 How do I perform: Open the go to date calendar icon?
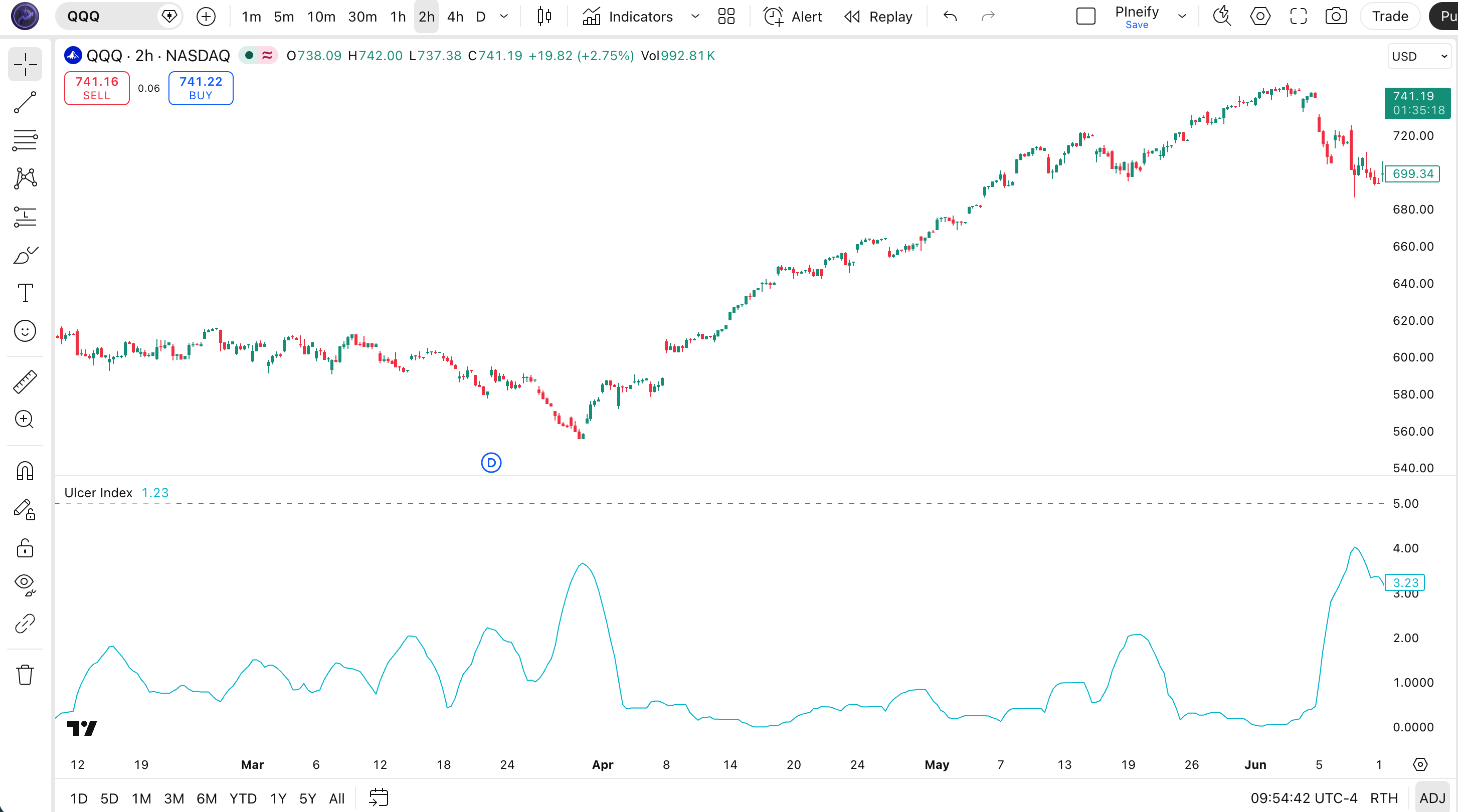point(379,798)
